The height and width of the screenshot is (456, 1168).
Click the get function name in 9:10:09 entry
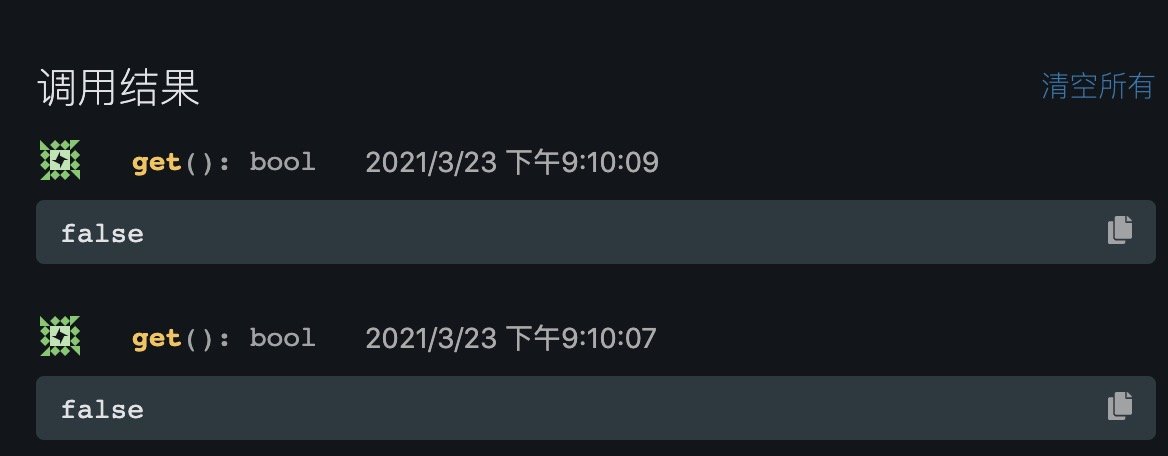pos(156,162)
